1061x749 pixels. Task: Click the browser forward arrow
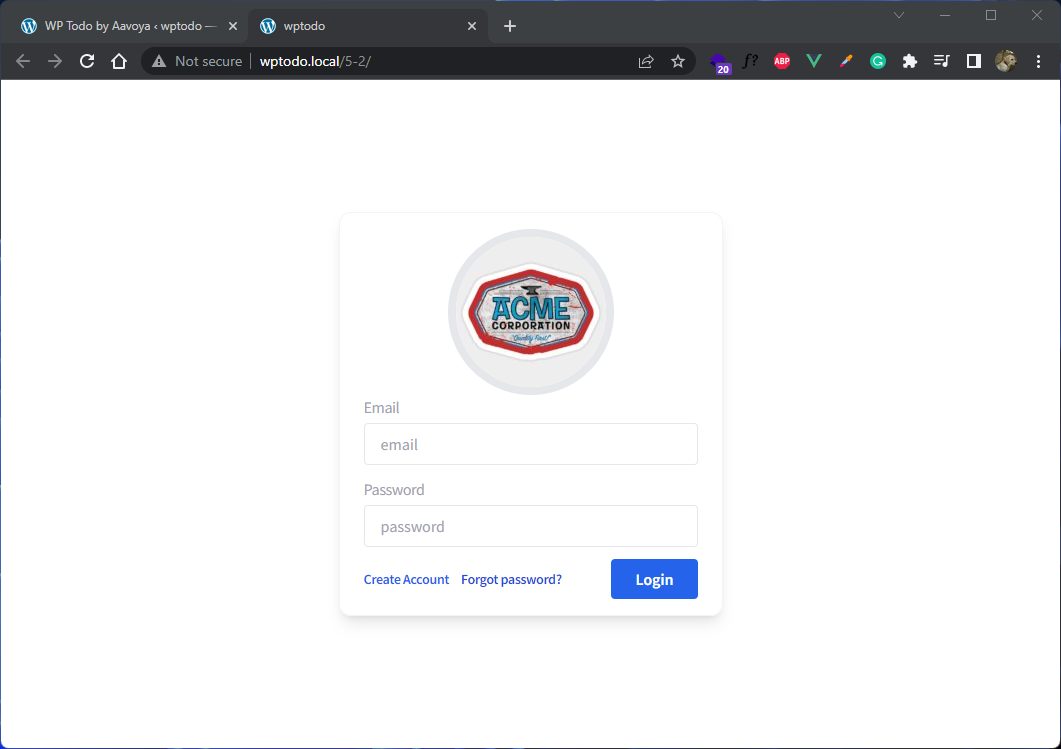(55, 62)
